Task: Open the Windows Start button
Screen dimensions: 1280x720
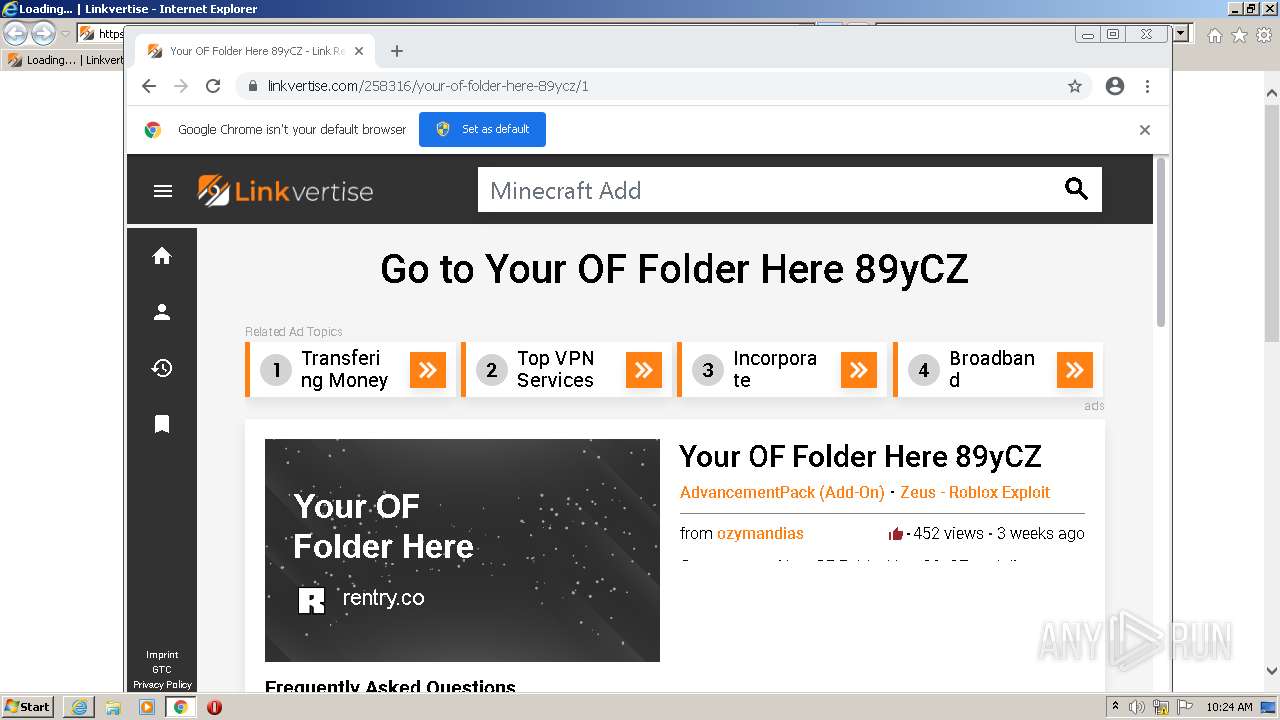Action: tap(28, 707)
